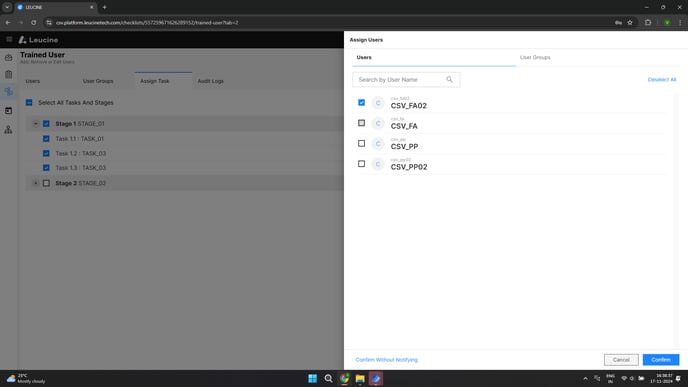Switch to Users tab in Assign Users panel
Viewport: 688px width, 387px height.
click(364, 57)
